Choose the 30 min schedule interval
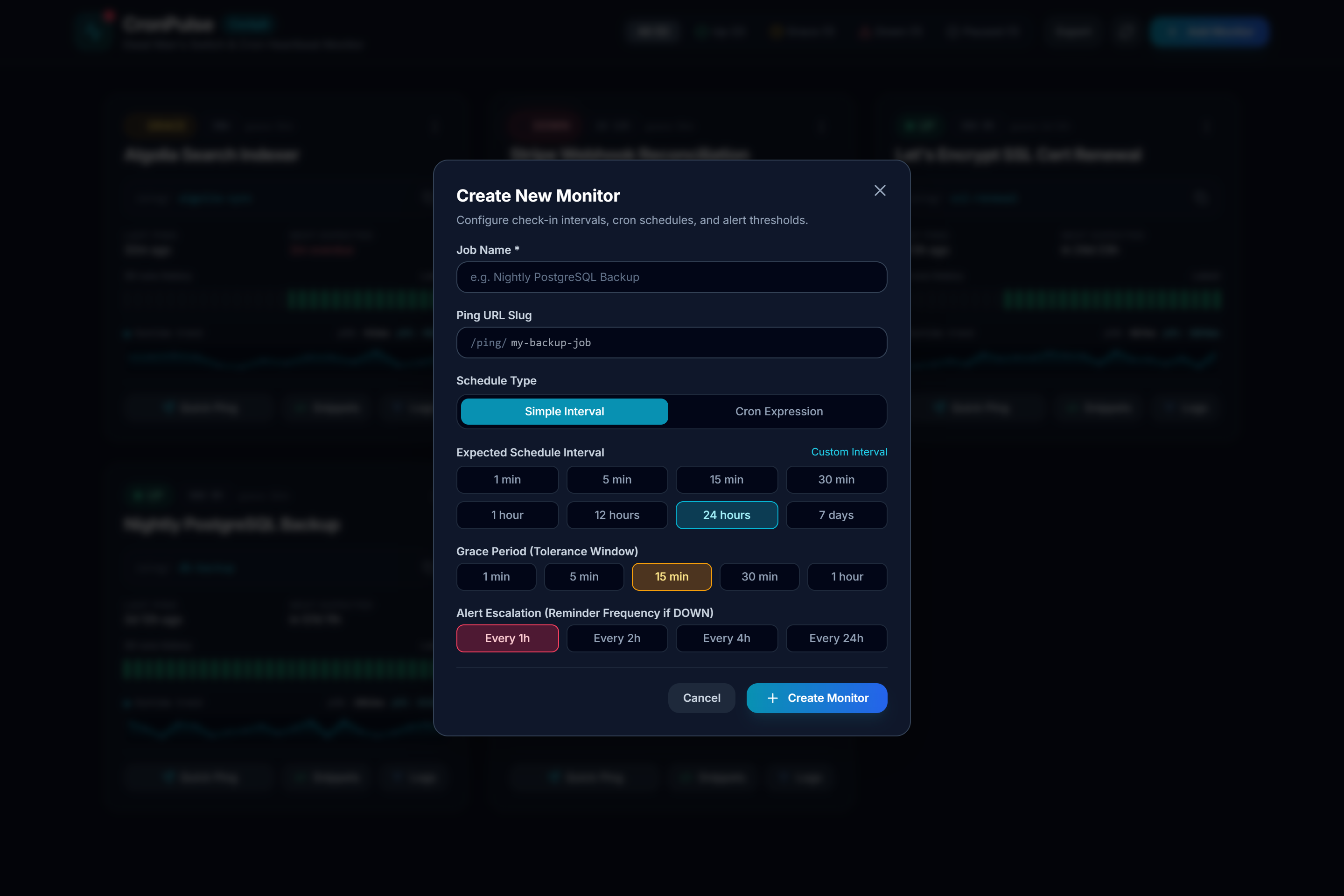The height and width of the screenshot is (896, 1344). [836, 479]
